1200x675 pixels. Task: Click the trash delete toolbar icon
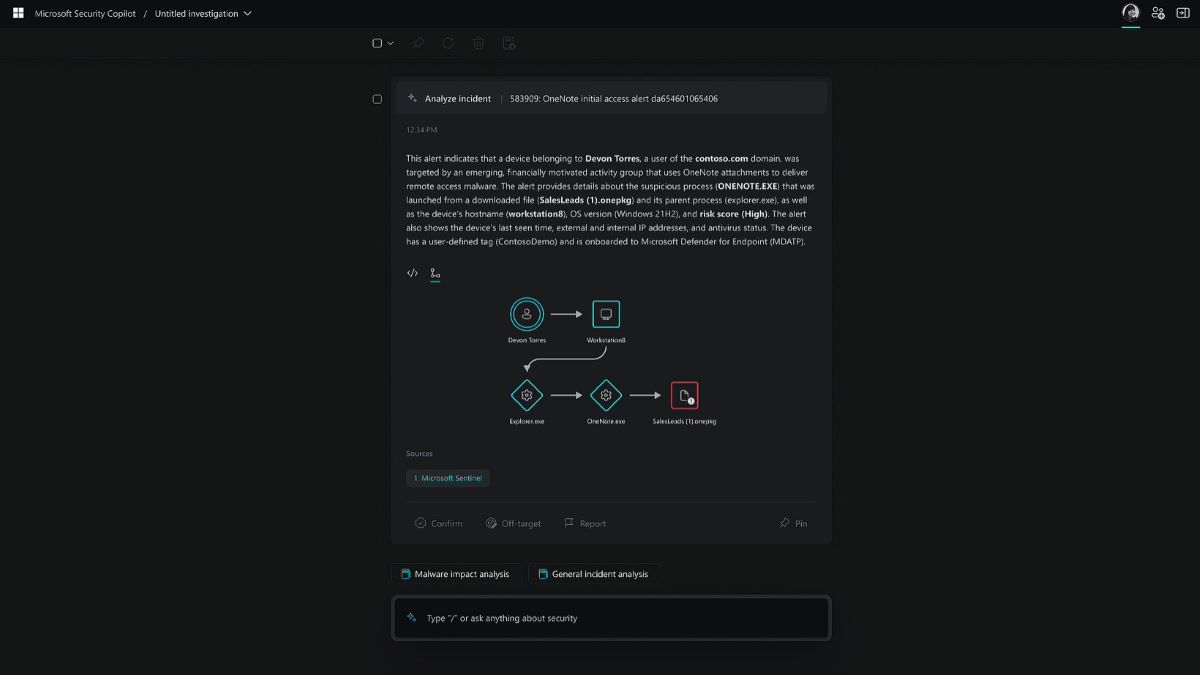point(478,43)
